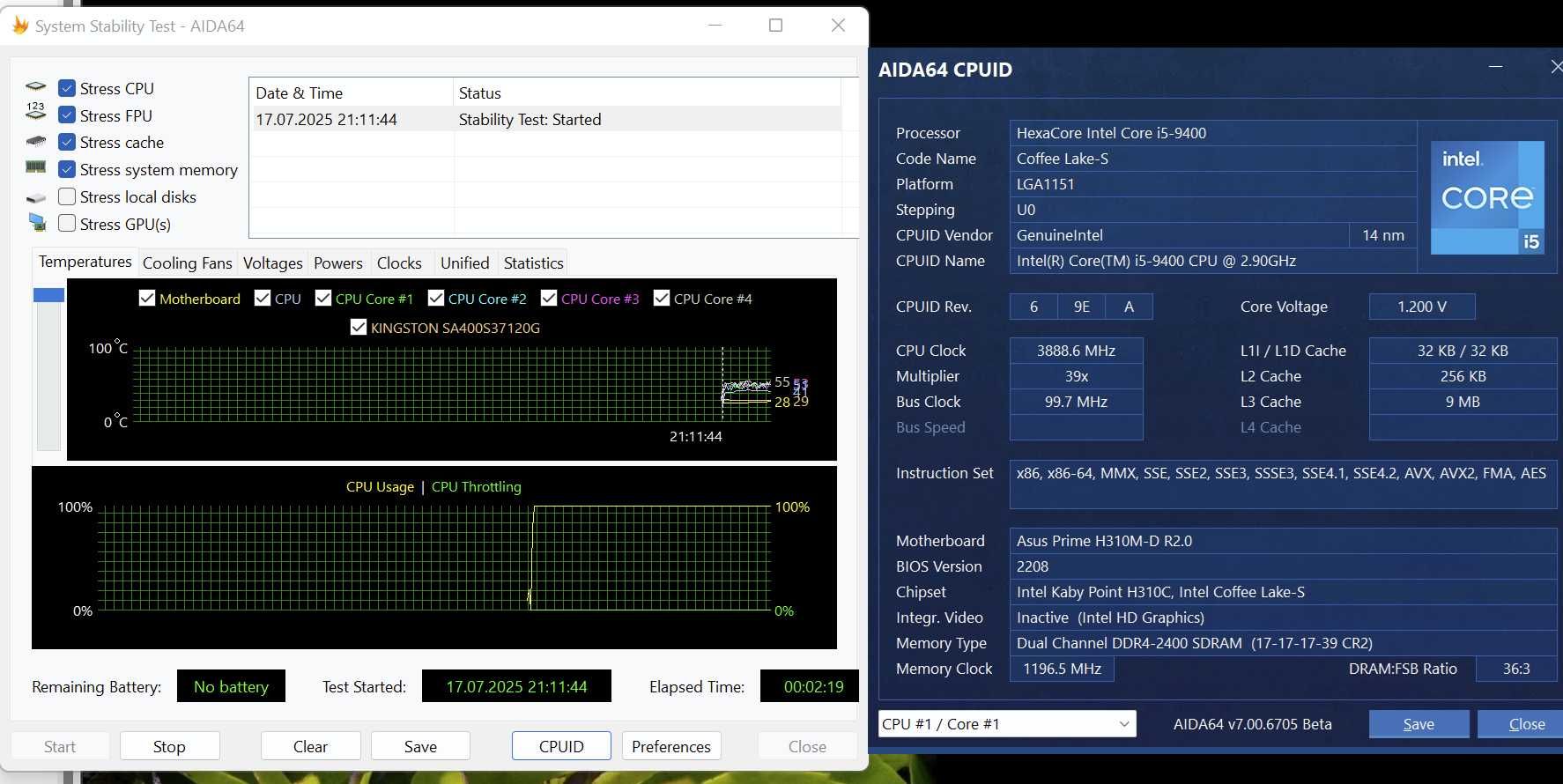
Task: Toggle CPU temperature graph checkbox
Action: pos(262,298)
